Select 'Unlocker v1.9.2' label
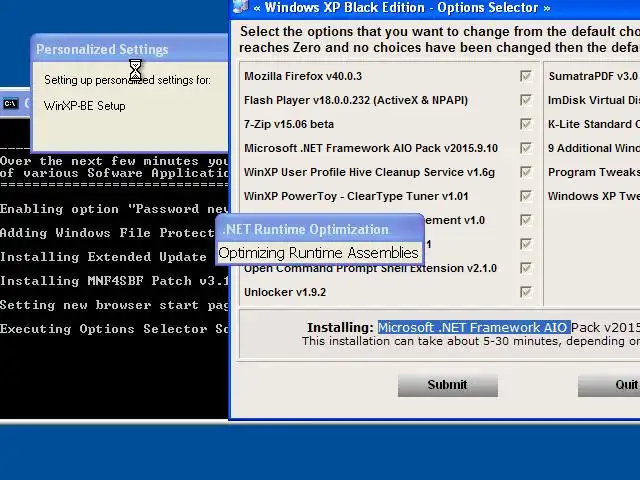Image resolution: width=640 pixels, height=480 pixels. point(285,292)
